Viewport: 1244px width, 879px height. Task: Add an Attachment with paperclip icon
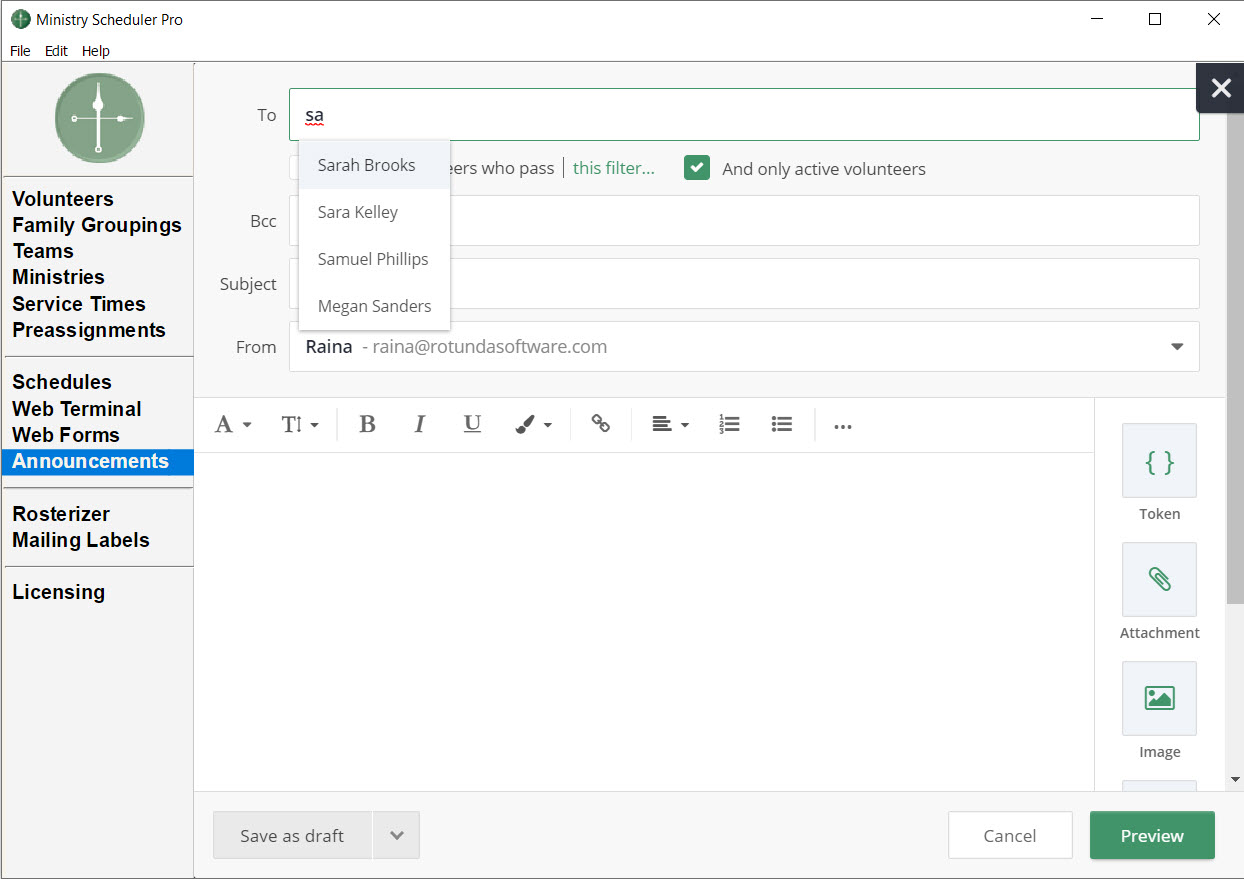pyautogui.click(x=1159, y=580)
